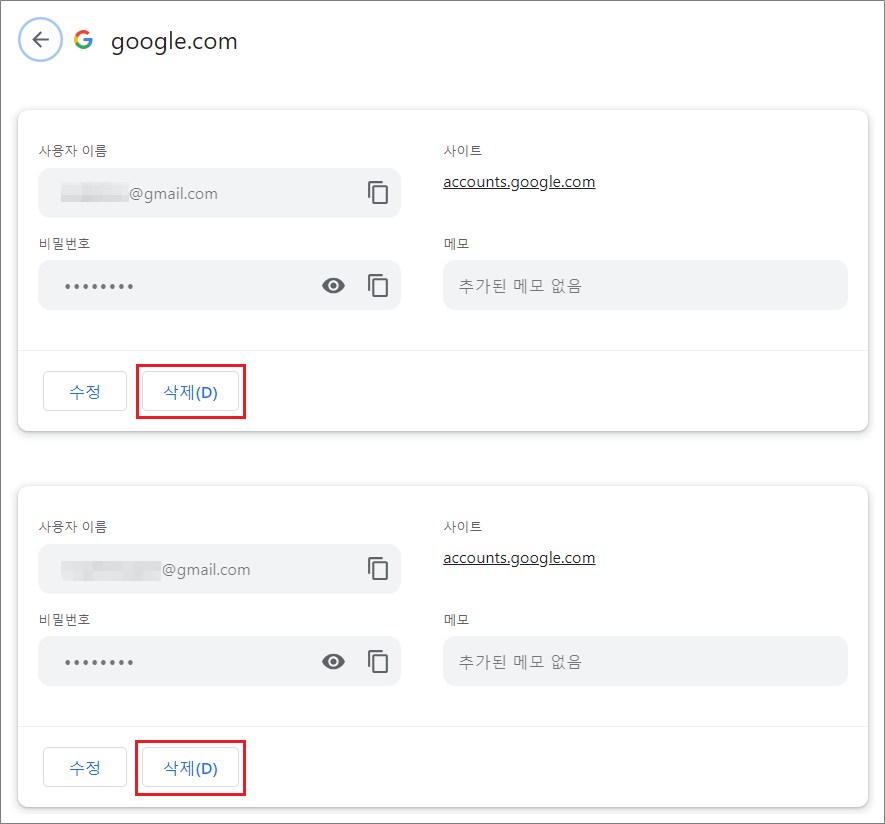
Task: Click the Google logo beside google.com
Action: pyautogui.click(x=84, y=40)
